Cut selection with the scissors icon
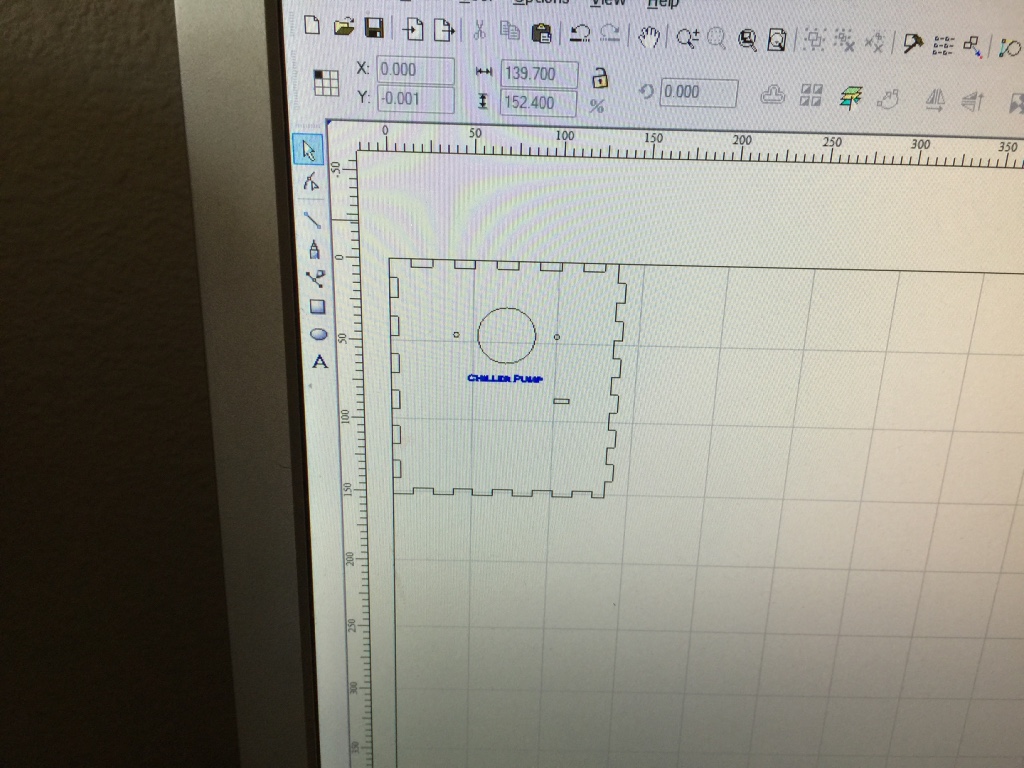The height and width of the screenshot is (768, 1024). [479, 31]
